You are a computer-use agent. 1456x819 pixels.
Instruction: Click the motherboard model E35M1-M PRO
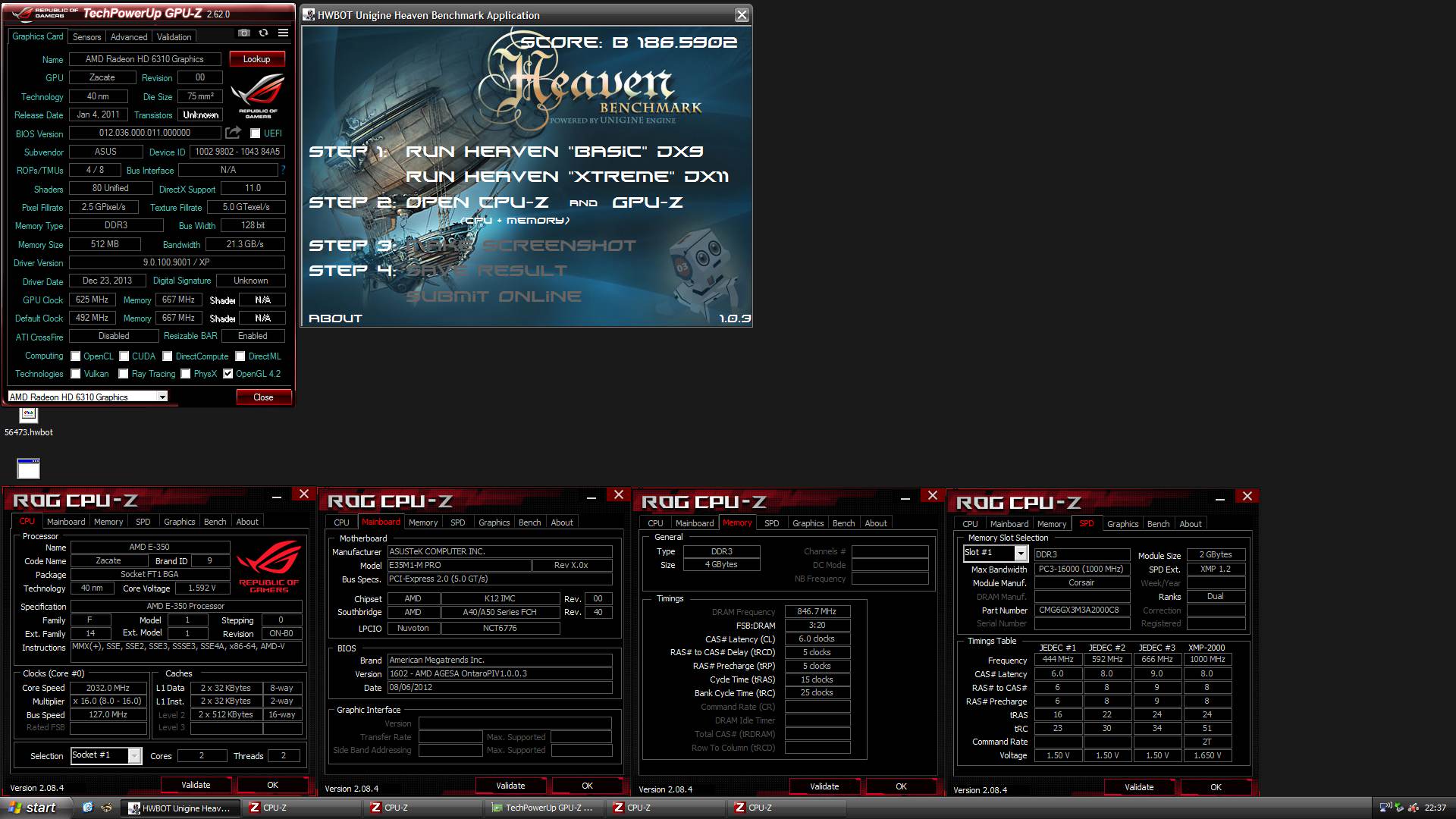coord(459,566)
